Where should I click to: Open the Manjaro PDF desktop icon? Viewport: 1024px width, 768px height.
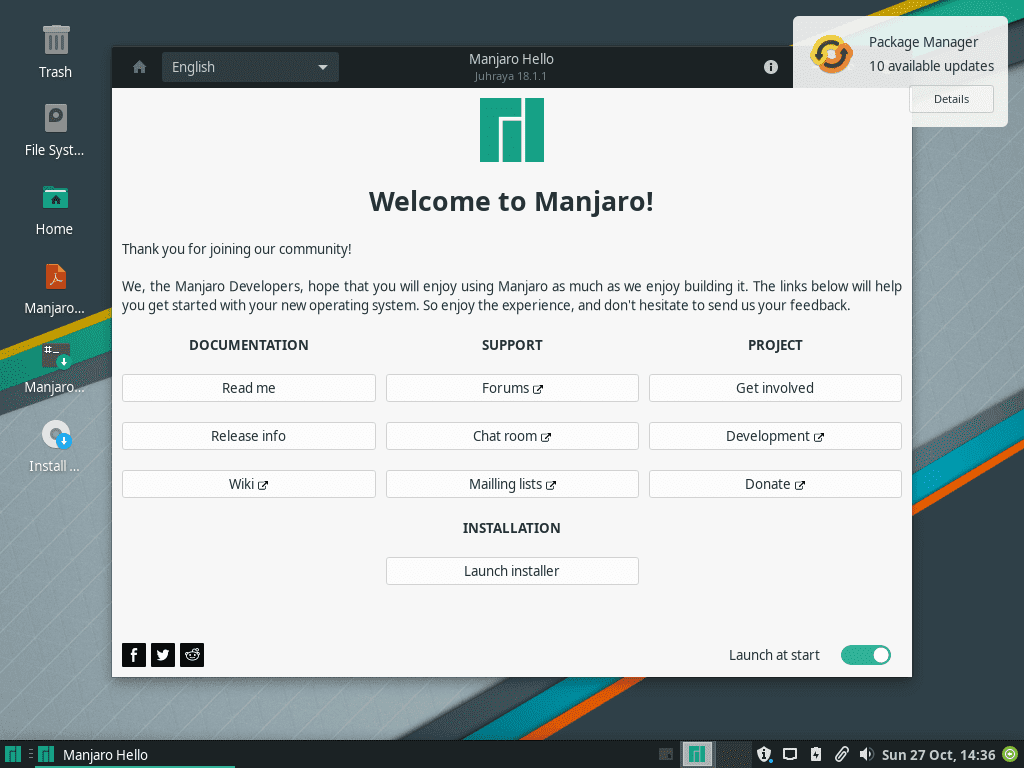[x=55, y=277]
